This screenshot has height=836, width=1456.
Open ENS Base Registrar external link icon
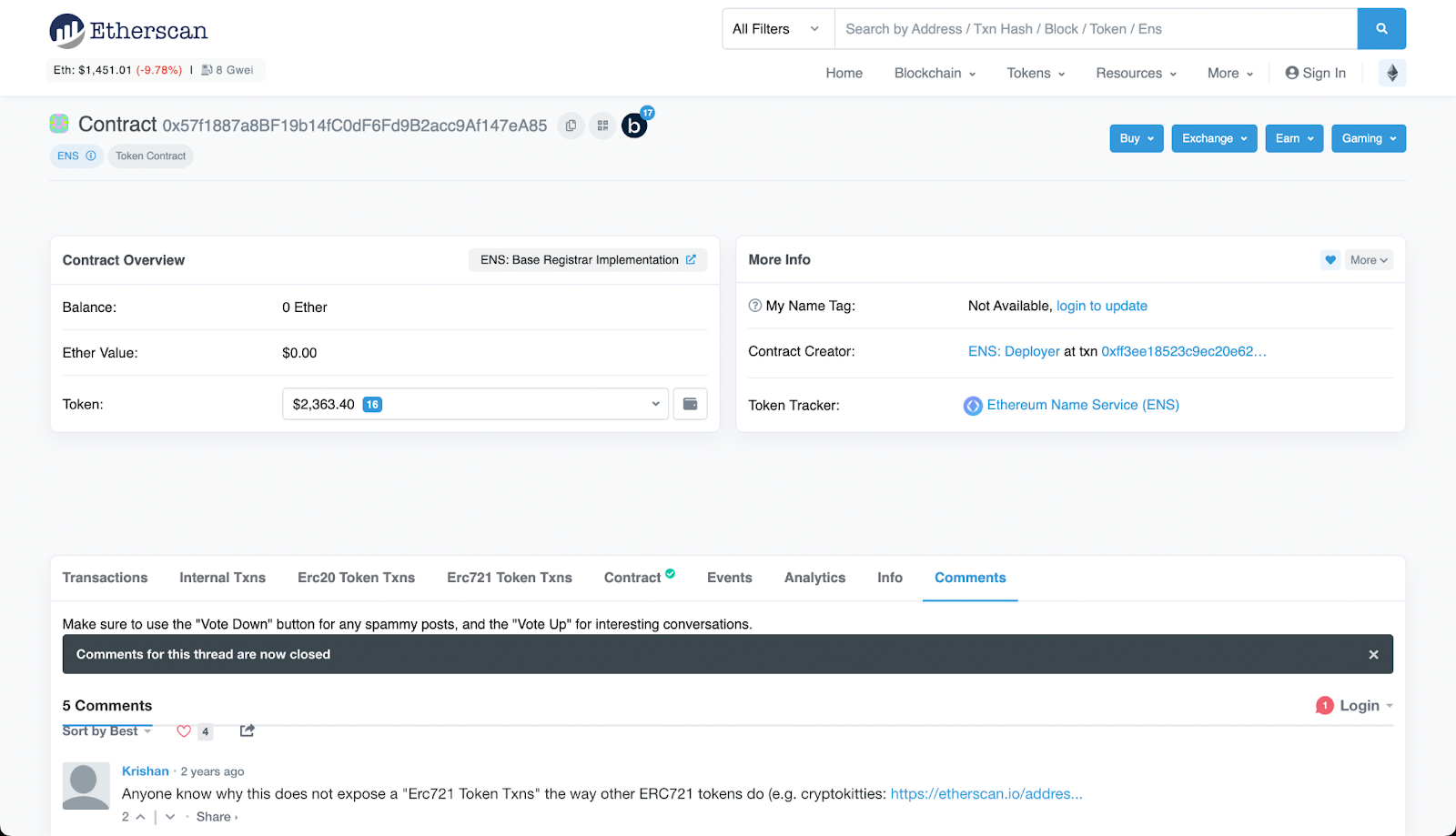(691, 260)
